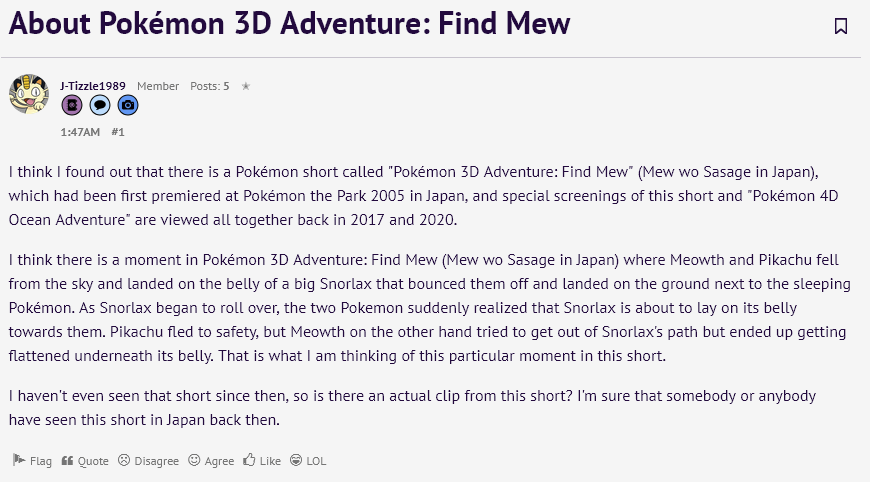Bookmark this Find Mew discussion

841,26
